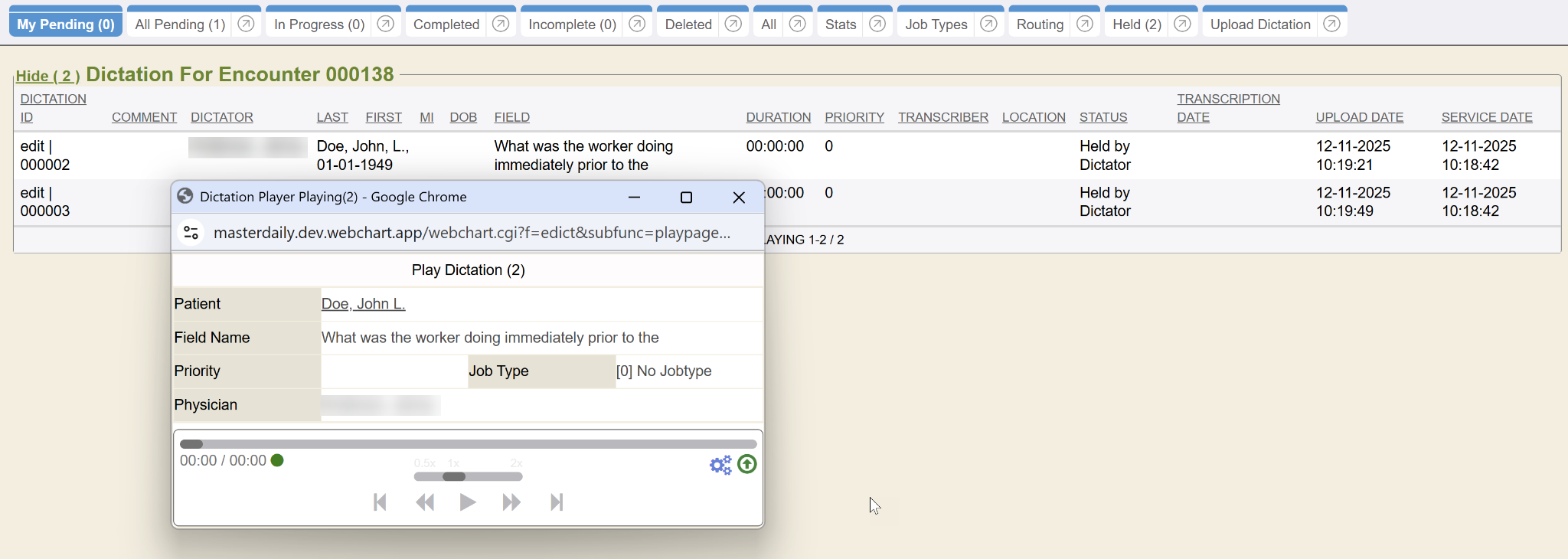Viewport: 1568px width, 559px height.
Task: Click the fast-forward double-arrow icon
Action: tap(511, 502)
